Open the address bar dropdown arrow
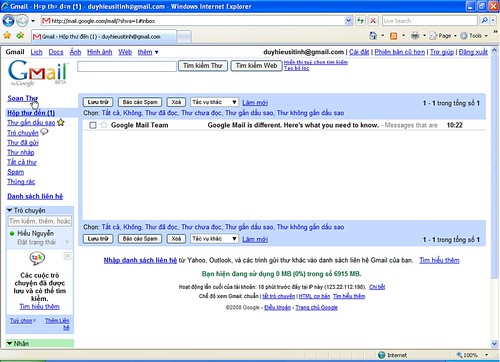The image size is (500, 362). coord(348,21)
